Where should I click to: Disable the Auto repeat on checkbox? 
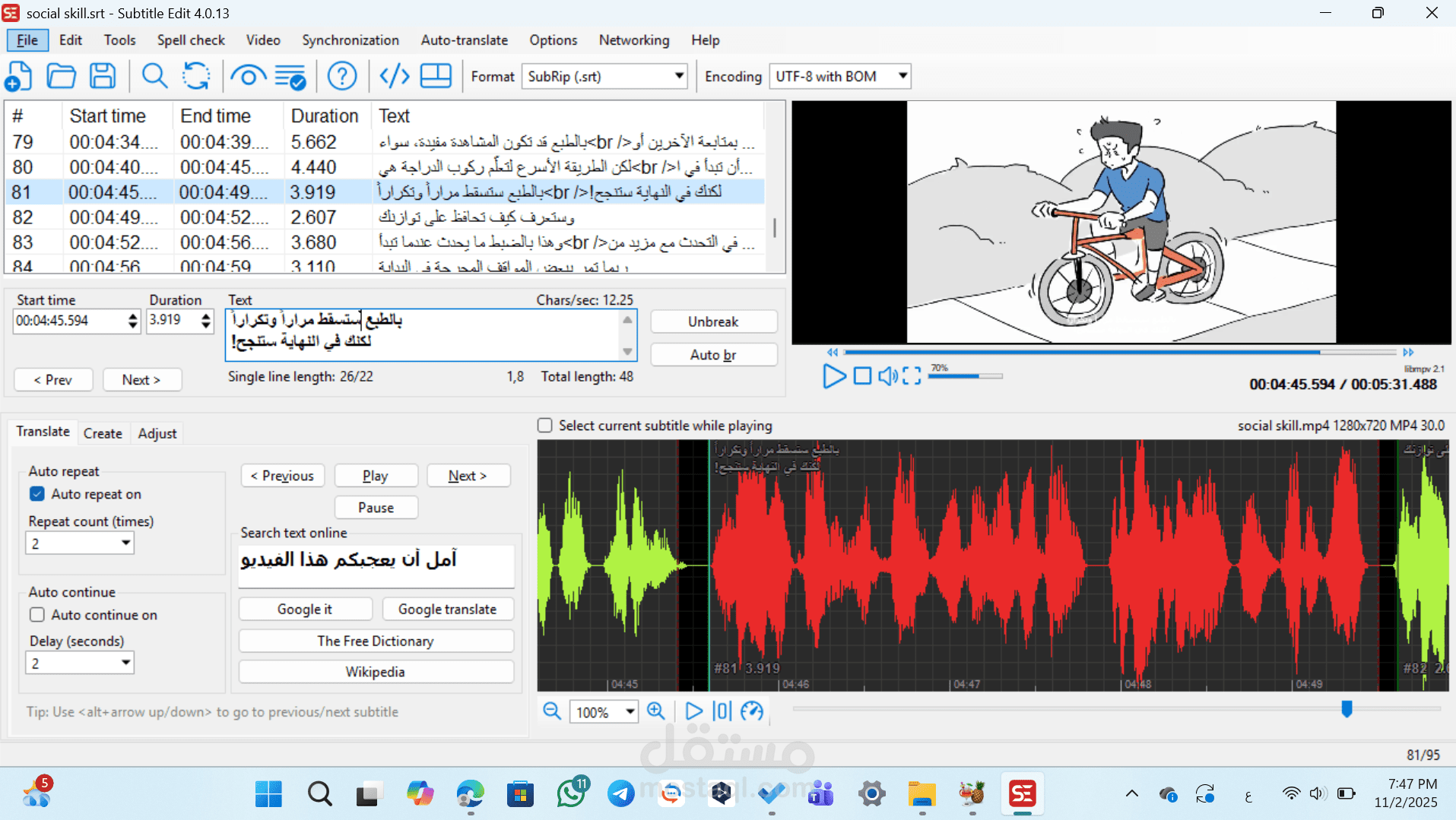pos(36,494)
